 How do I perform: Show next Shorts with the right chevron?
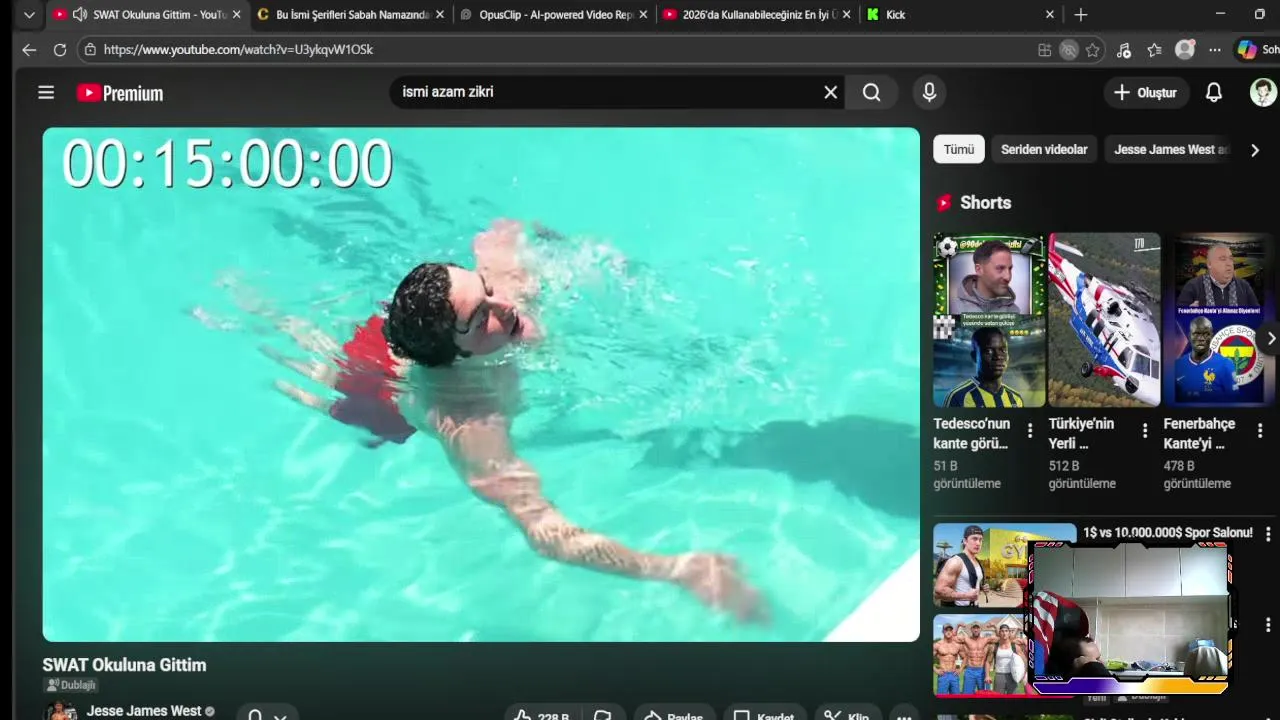click(x=1270, y=339)
